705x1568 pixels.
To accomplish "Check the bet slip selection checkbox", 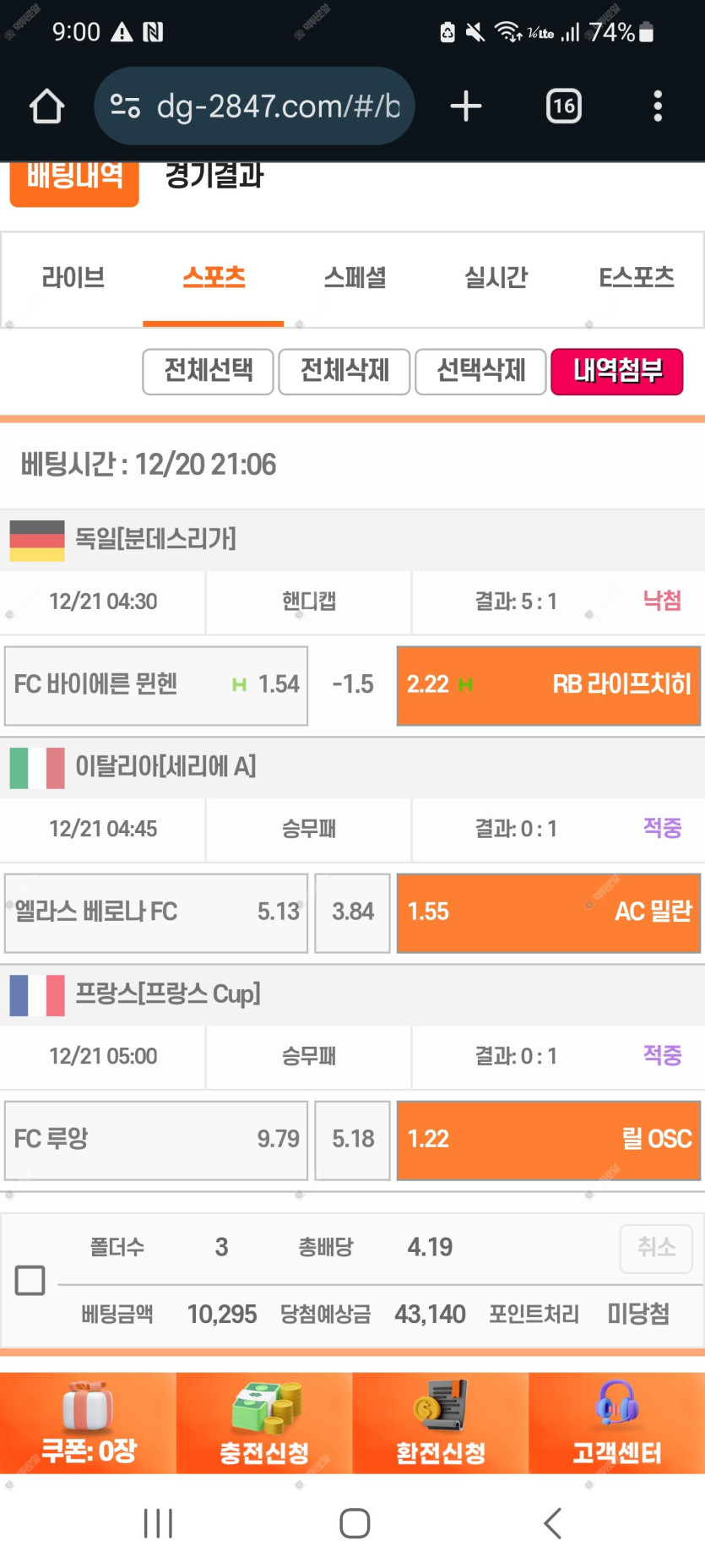I will 30,1280.
